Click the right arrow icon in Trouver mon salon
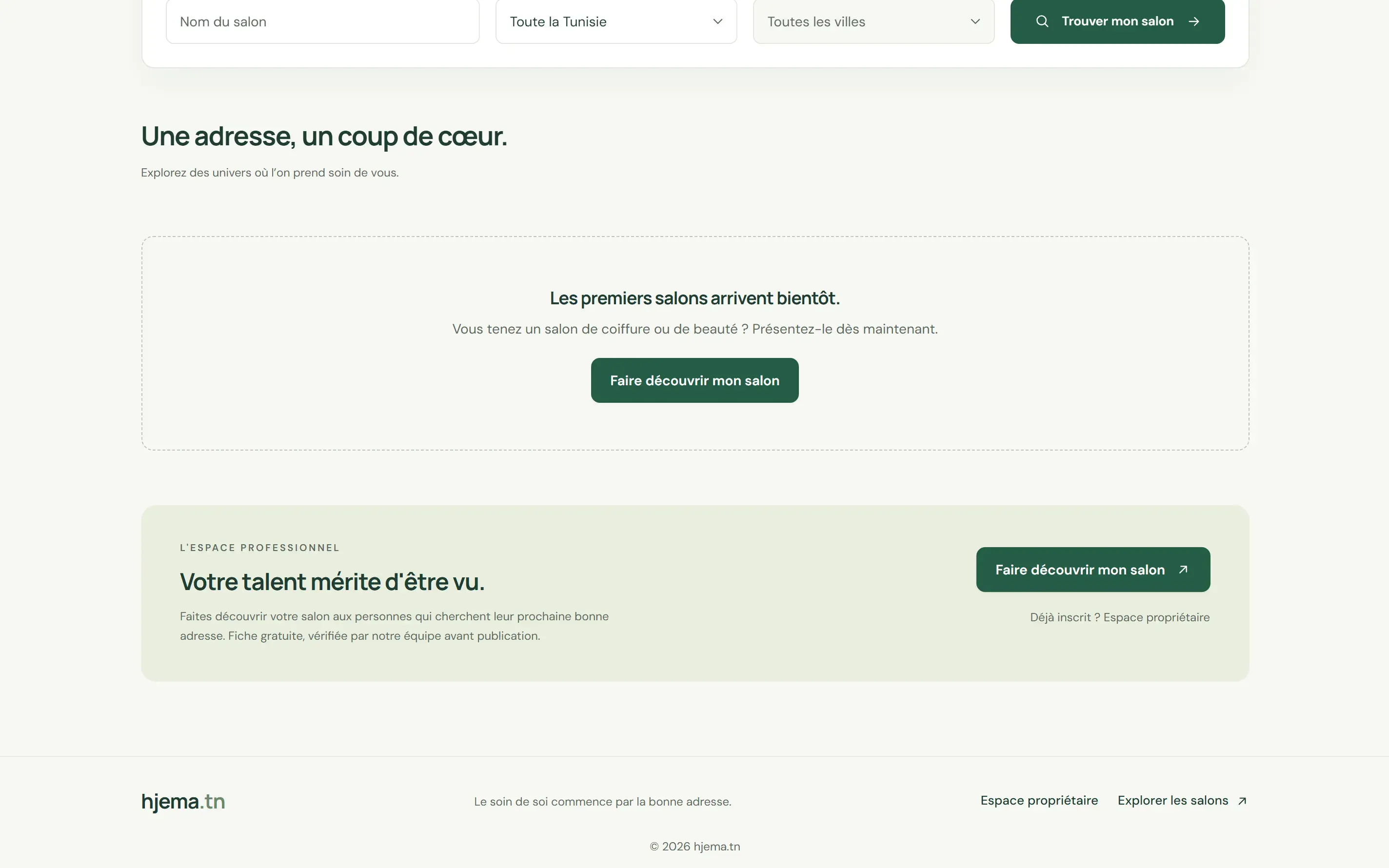Screen dimensions: 1389x868 [x=1194, y=21]
